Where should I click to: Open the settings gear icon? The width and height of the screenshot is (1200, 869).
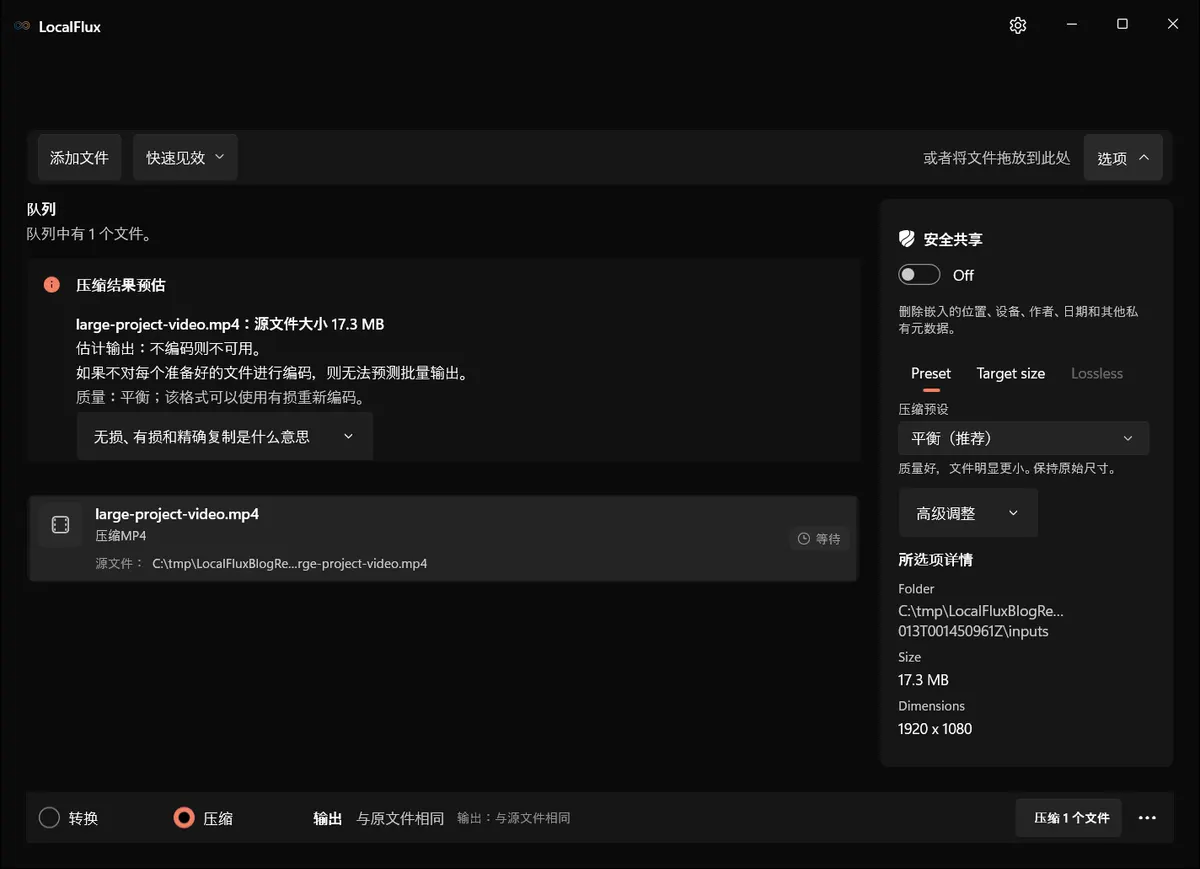tap(1018, 25)
